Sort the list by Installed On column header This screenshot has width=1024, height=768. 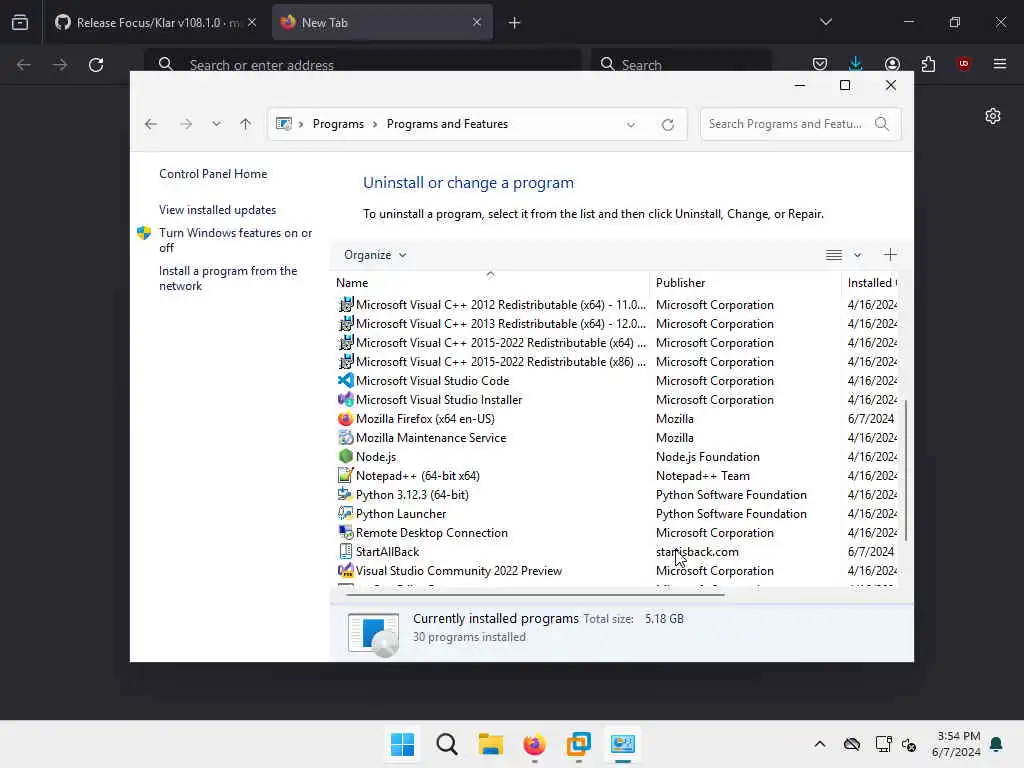[870, 283]
